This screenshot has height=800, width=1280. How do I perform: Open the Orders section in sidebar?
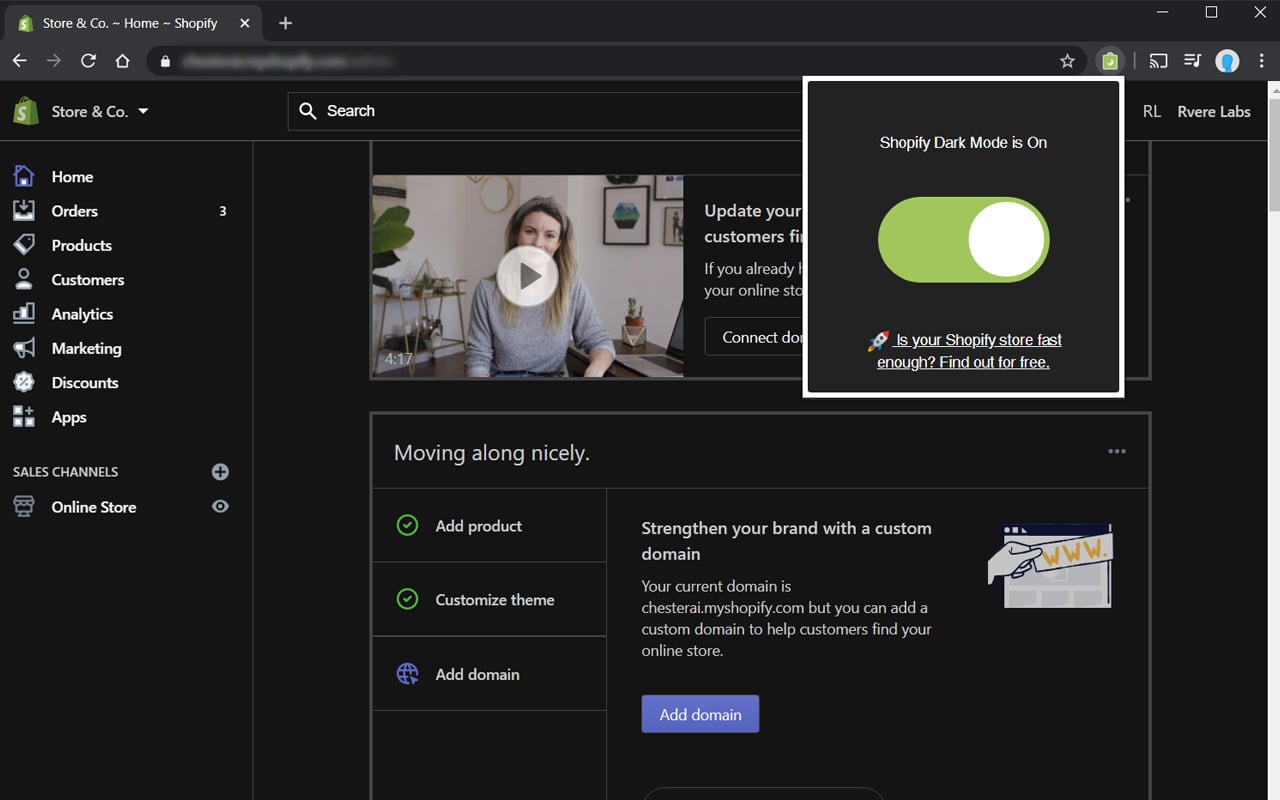[73, 210]
